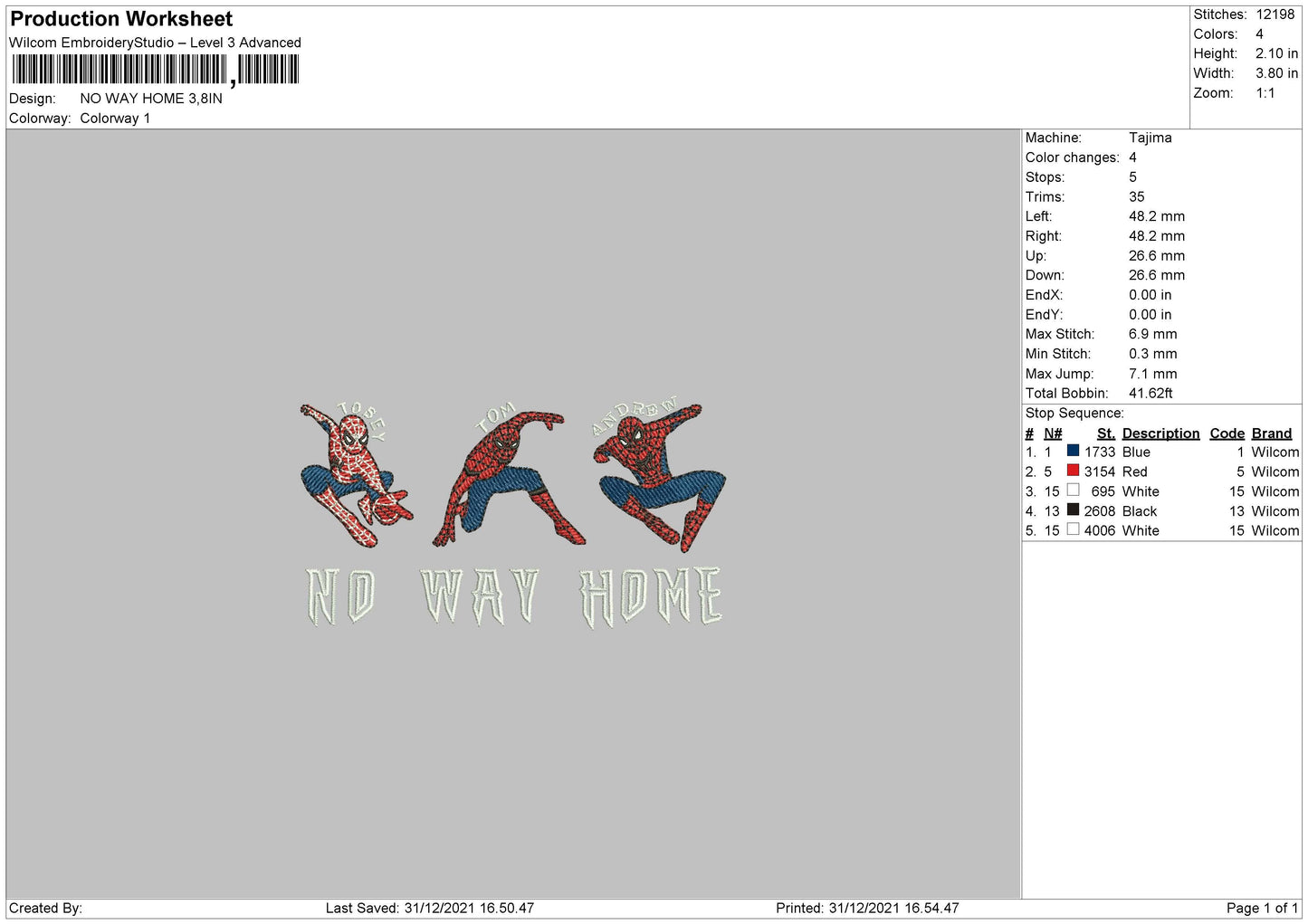The height and width of the screenshot is (924, 1308).
Task: Click the EndX value 0.00 in
Action: coord(1150,295)
